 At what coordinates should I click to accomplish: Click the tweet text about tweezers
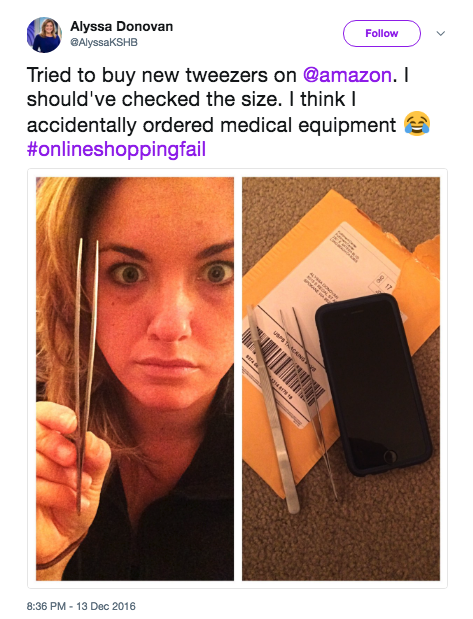point(228,113)
